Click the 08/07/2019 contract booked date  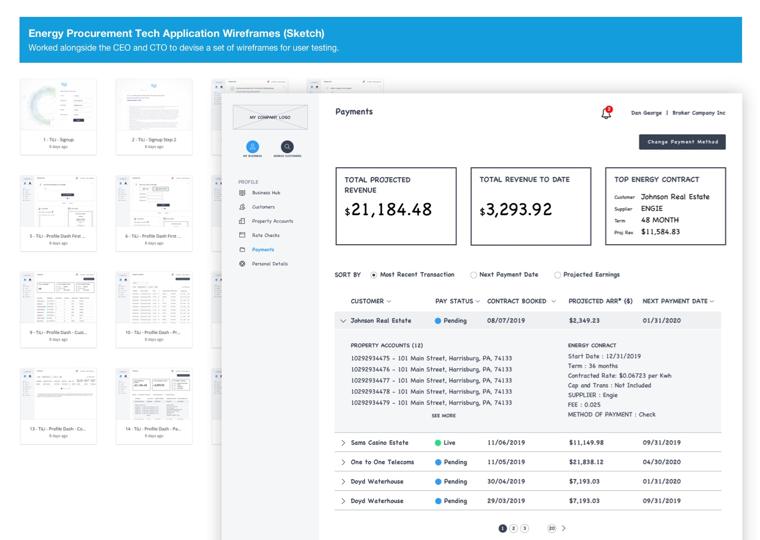(x=506, y=321)
